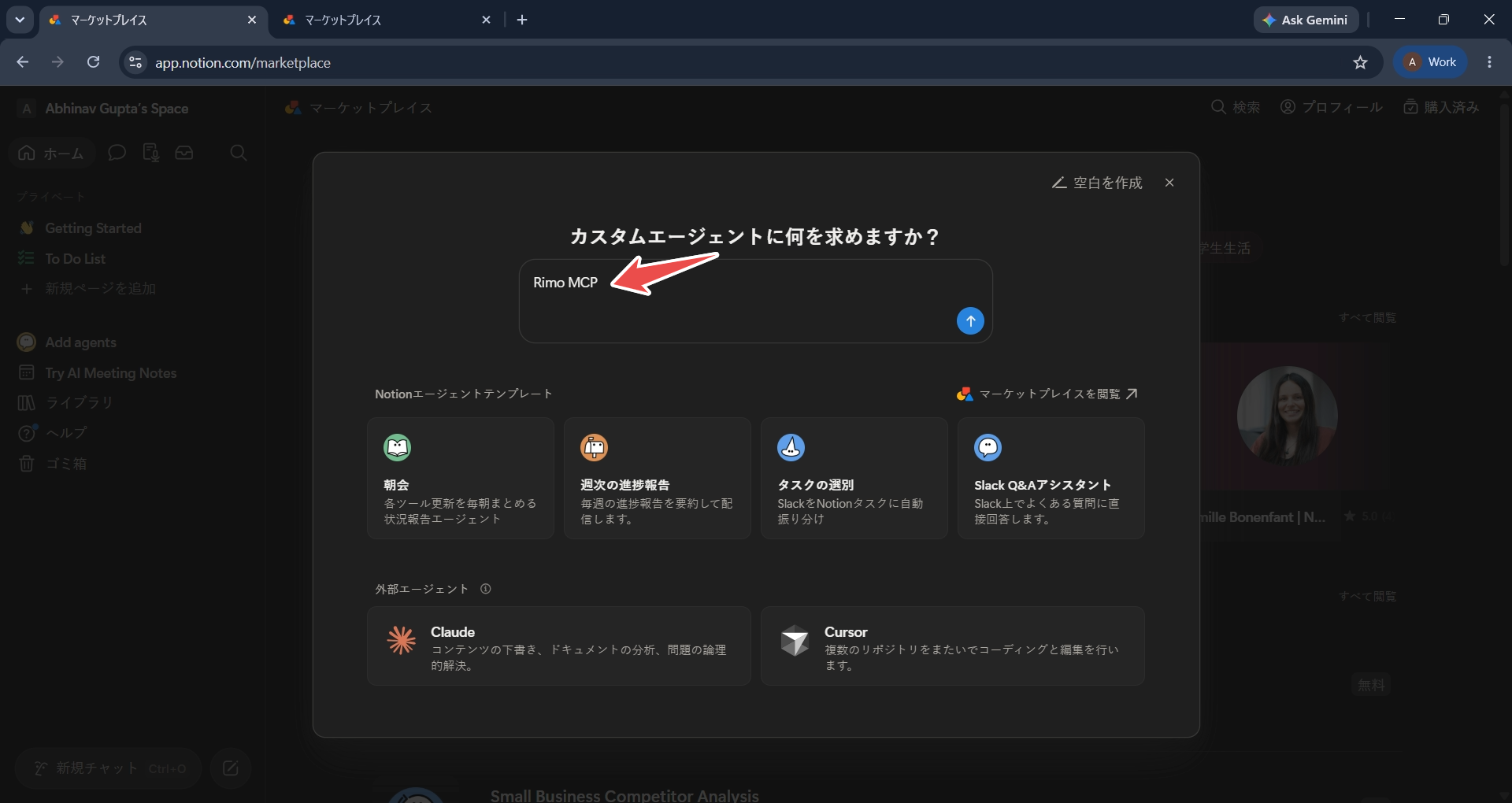
Task: Open a new browser tab
Action: coord(522,20)
